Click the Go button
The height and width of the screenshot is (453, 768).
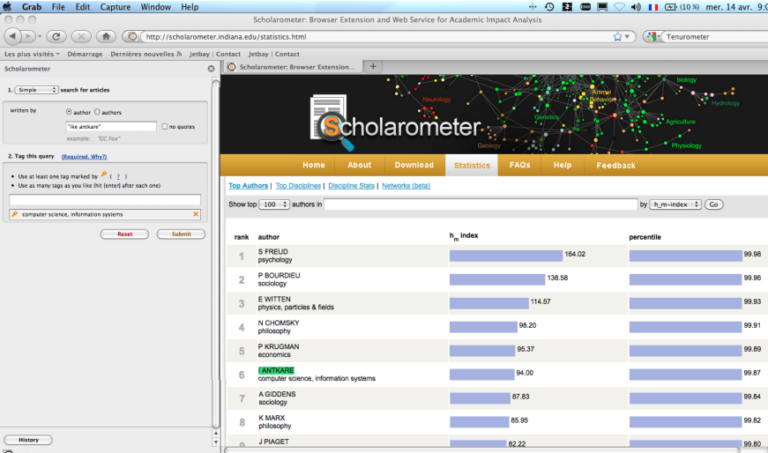tap(714, 205)
